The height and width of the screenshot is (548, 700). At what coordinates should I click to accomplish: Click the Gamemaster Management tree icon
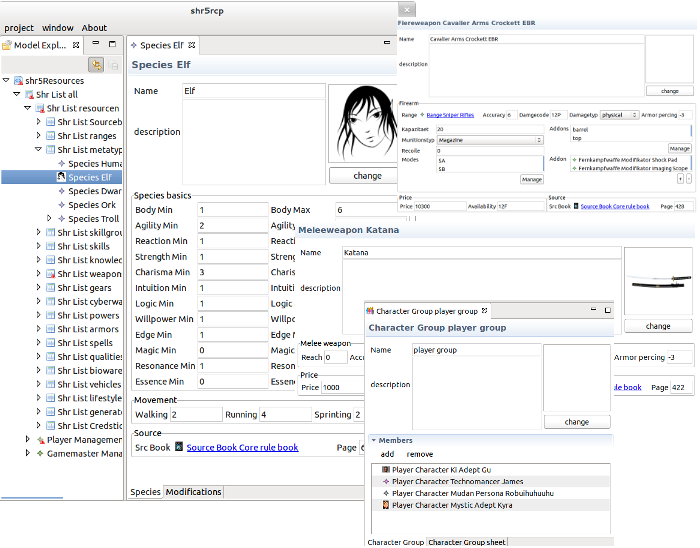(40, 453)
